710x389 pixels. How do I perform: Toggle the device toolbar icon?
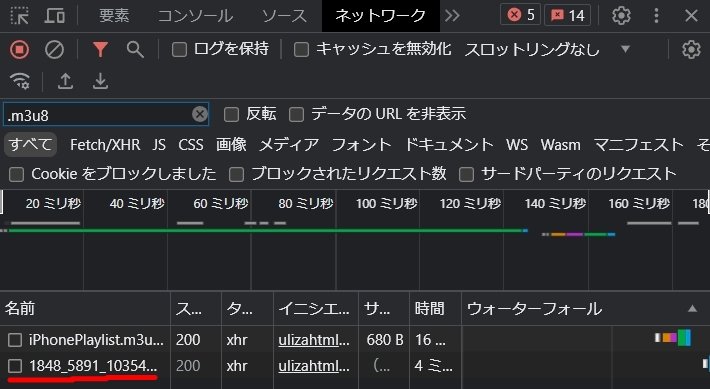[x=54, y=16]
